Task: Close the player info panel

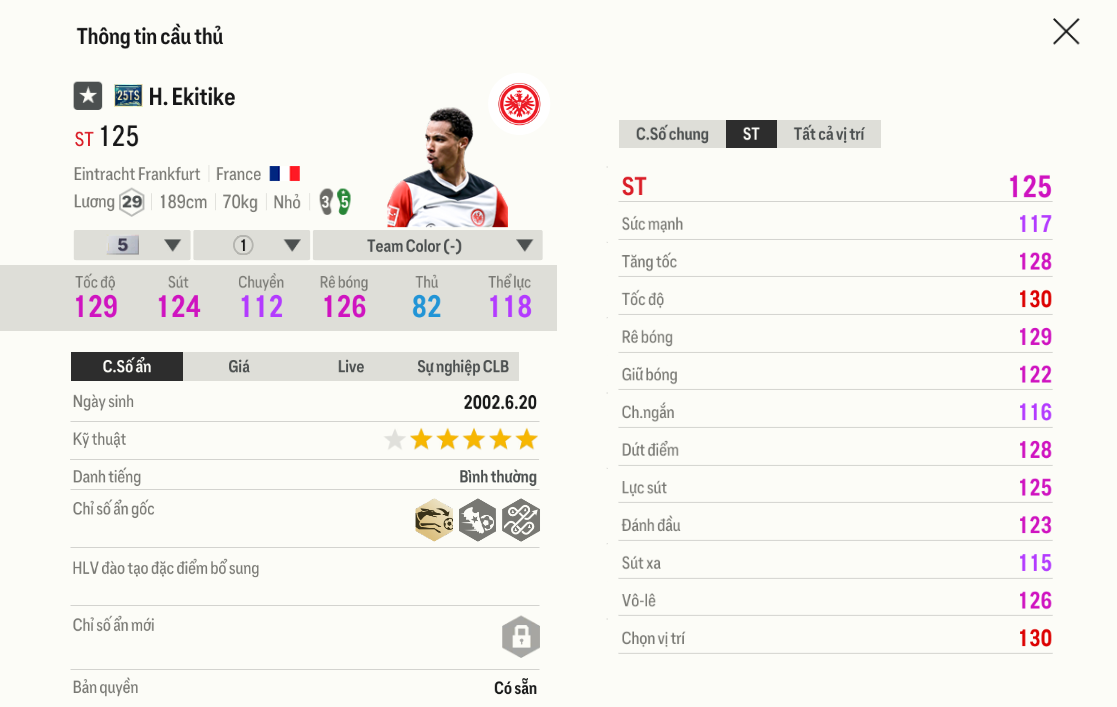Action: click(1066, 32)
